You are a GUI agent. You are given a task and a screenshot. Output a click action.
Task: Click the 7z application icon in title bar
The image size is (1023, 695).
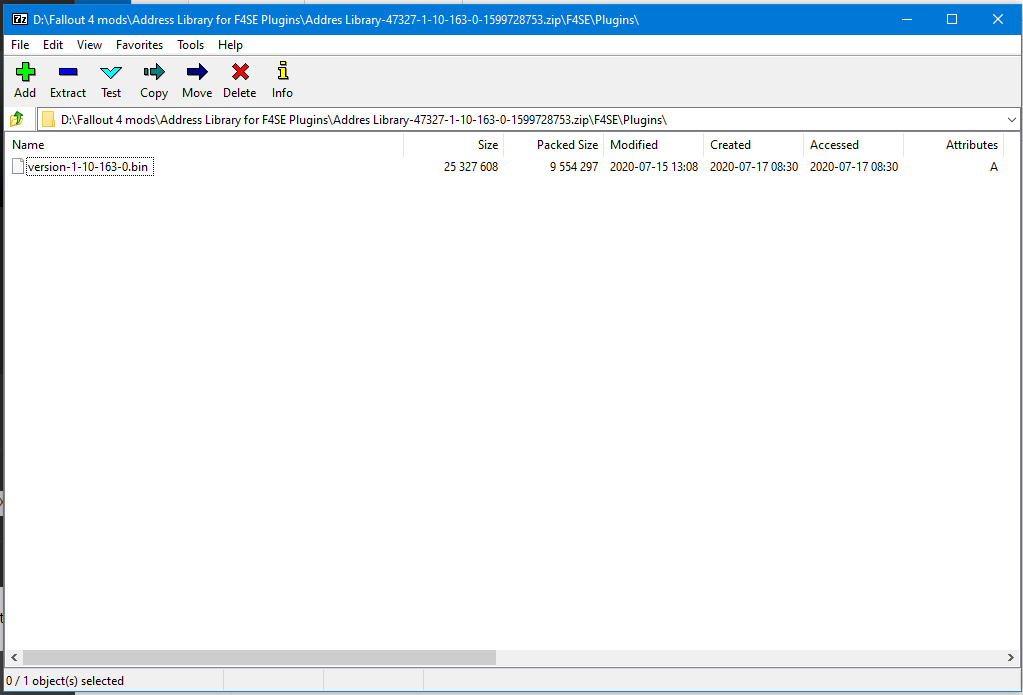(x=19, y=19)
